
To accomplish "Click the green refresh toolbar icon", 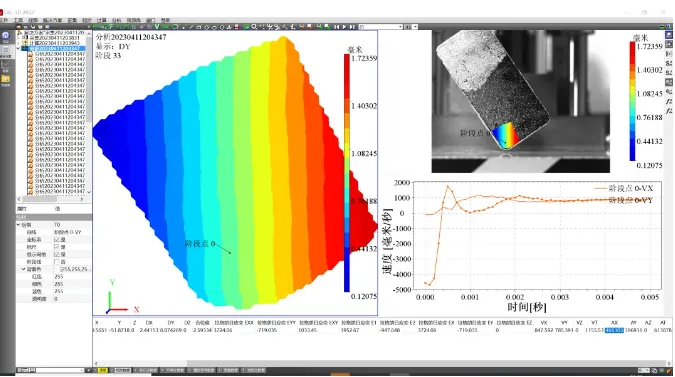I will (246, 27).
